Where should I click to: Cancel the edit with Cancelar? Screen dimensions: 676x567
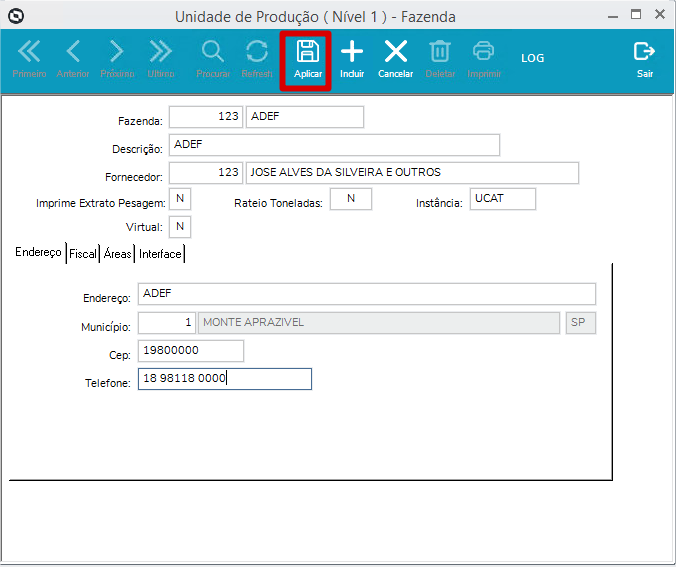pyautogui.click(x=395, y=59)
